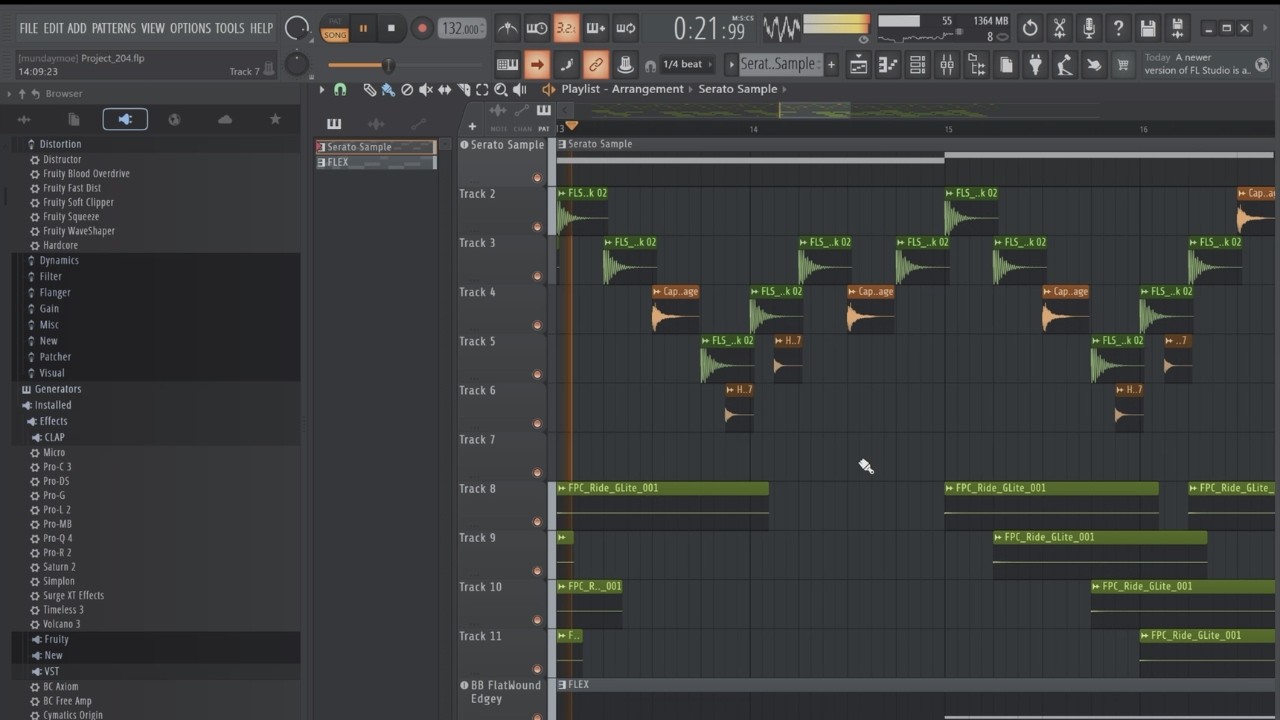
Task: Toggle the playlist snap magnet icon
Action: (x=340, y=90)
